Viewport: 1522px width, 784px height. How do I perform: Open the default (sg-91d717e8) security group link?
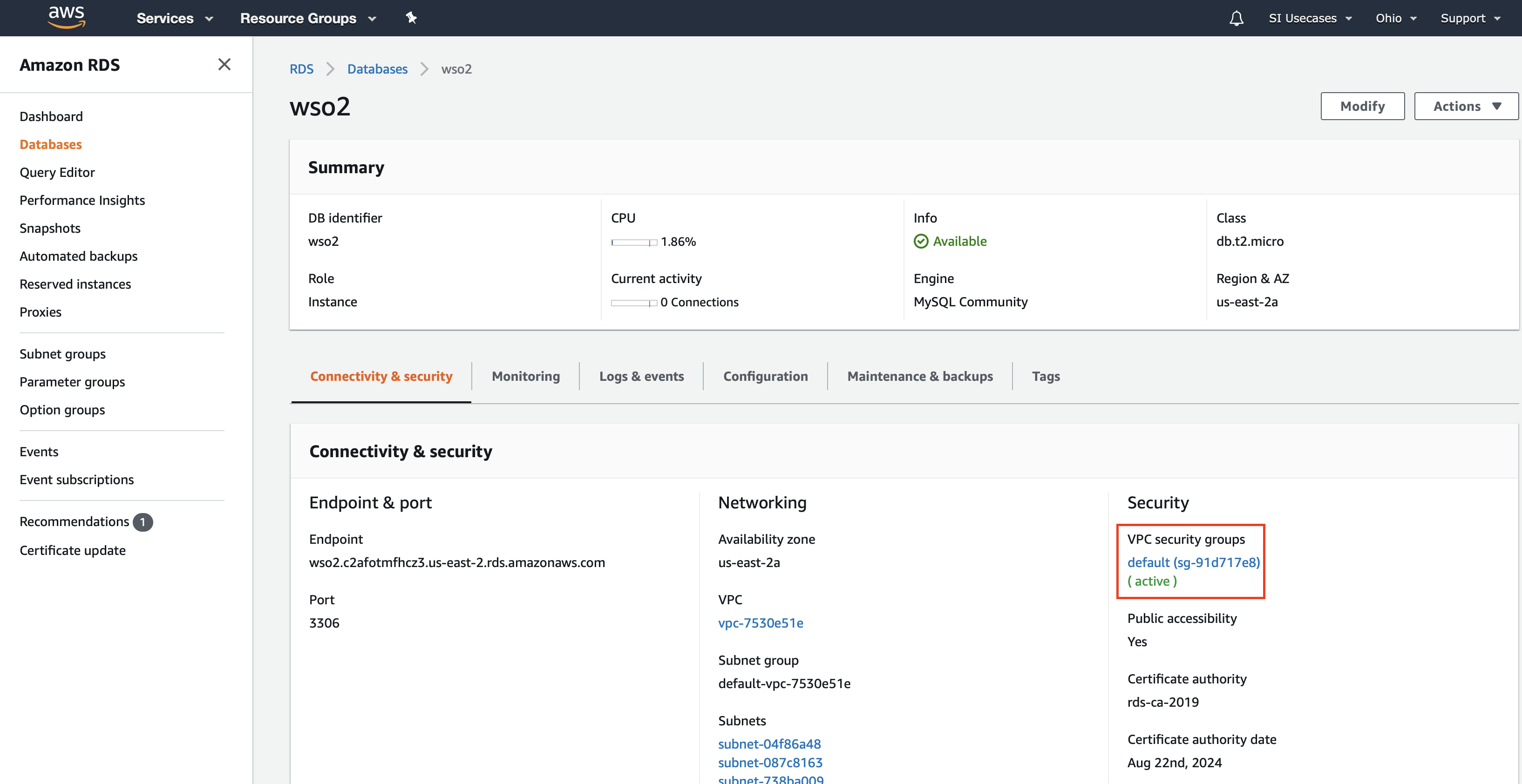[1193, 562]
